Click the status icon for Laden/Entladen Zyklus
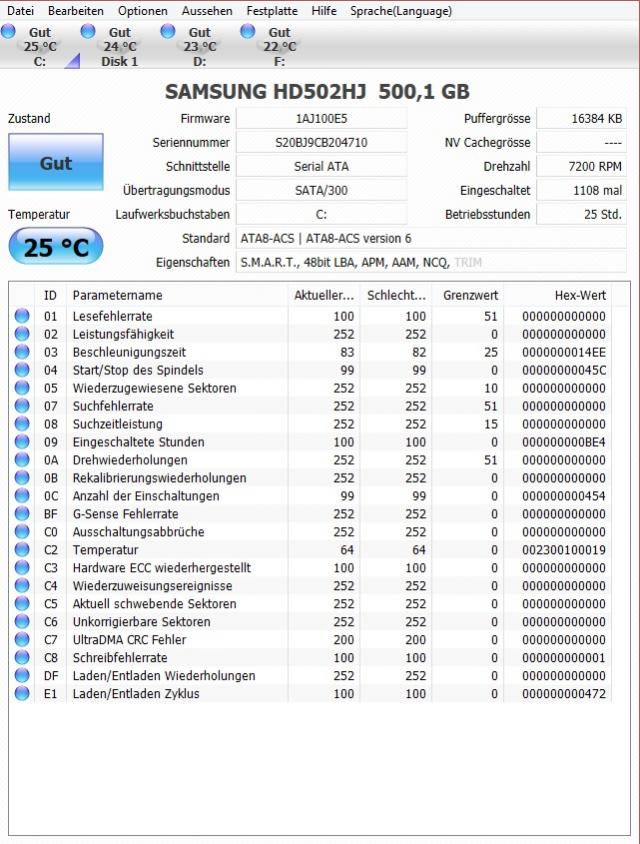Image resolution: width=640 pixels, height=844 pixels. pyautogui.click(x=22, y=693)
